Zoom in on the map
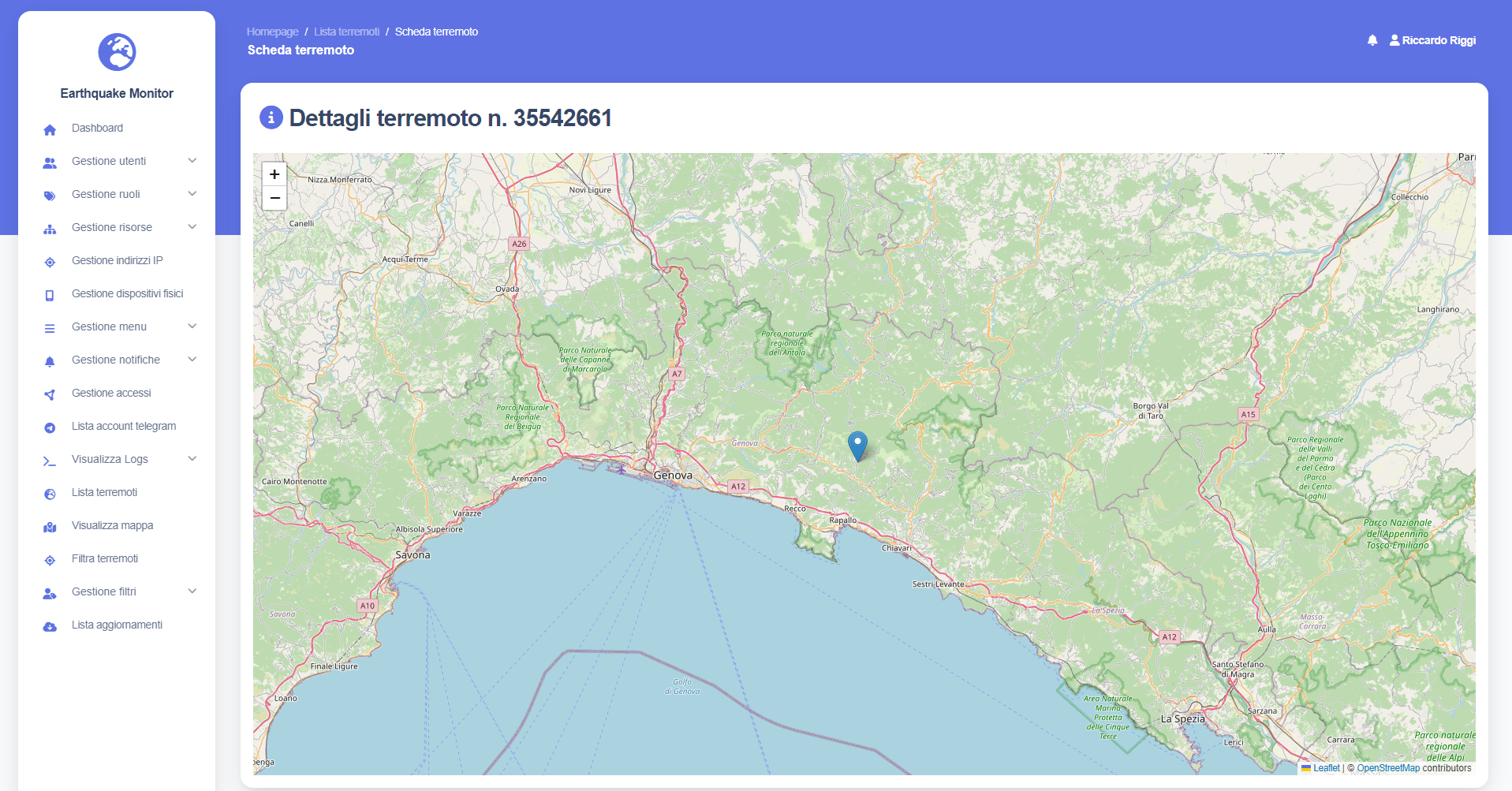 [x=274, y=174]
